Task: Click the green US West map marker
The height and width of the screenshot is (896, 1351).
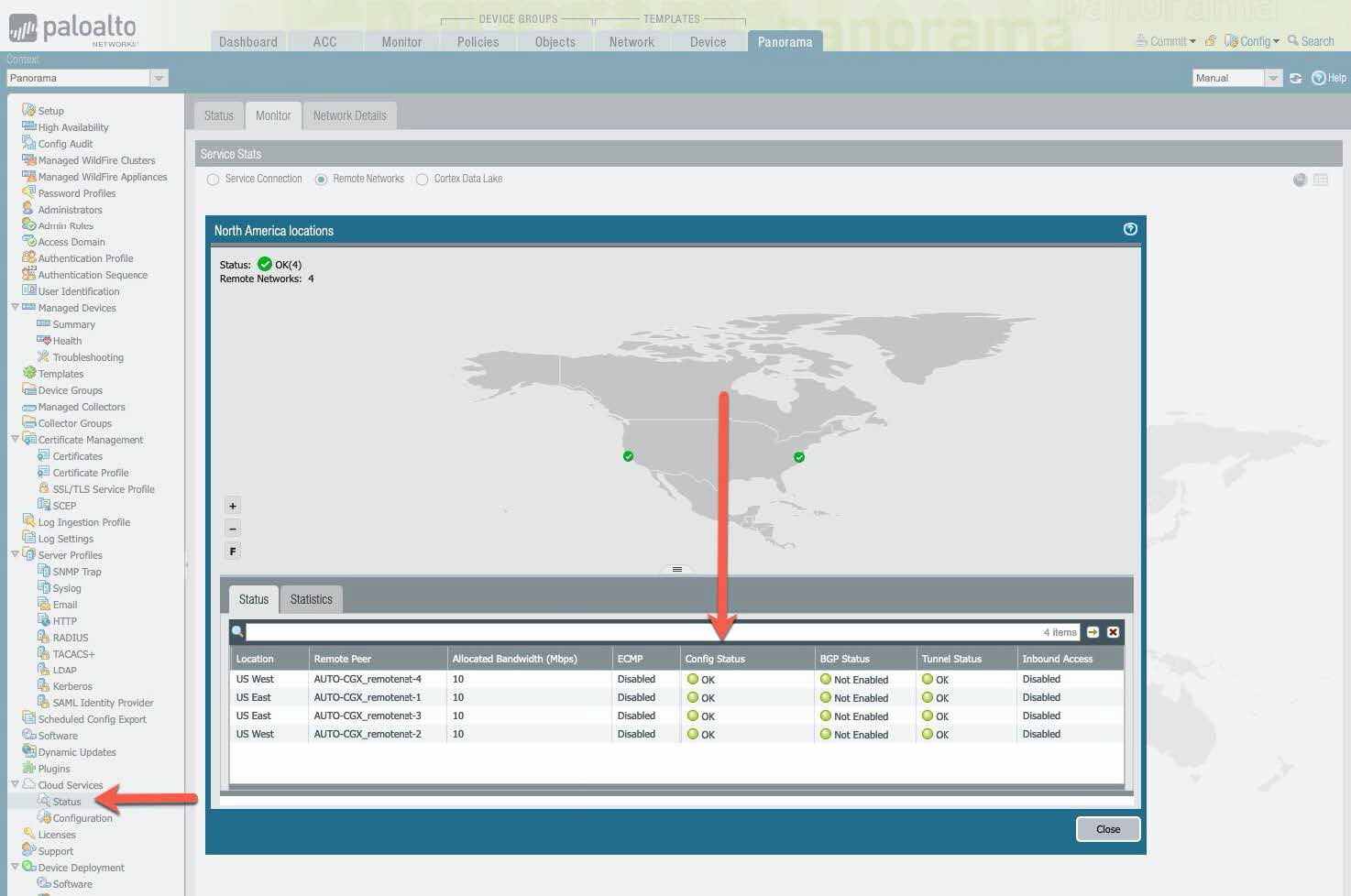Action: [628, 456]
